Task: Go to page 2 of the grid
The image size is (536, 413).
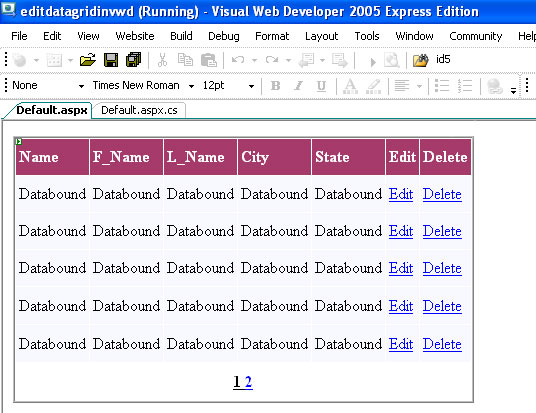Action: 249,382
